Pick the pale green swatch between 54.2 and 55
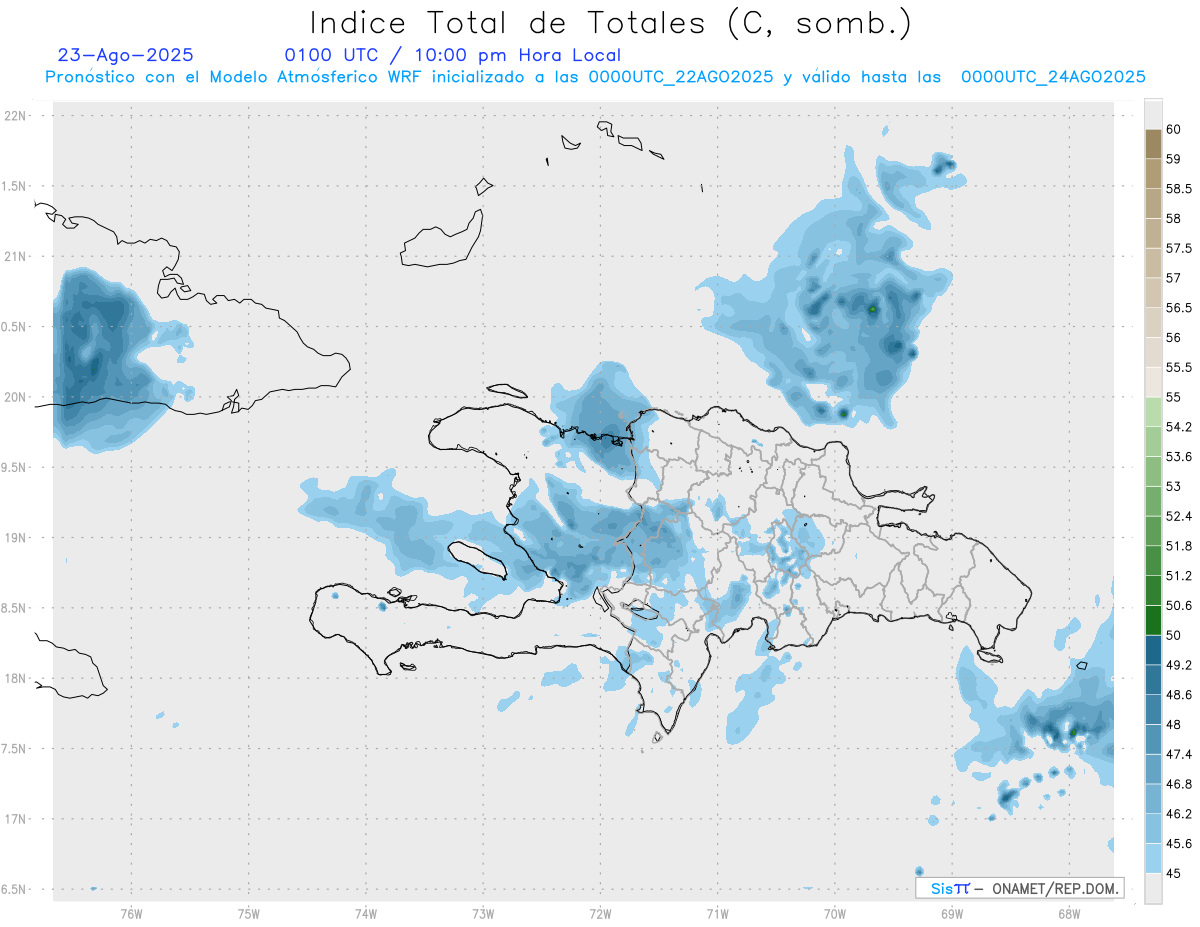This screenshot has height=927, width=1200. [1153, 412]
